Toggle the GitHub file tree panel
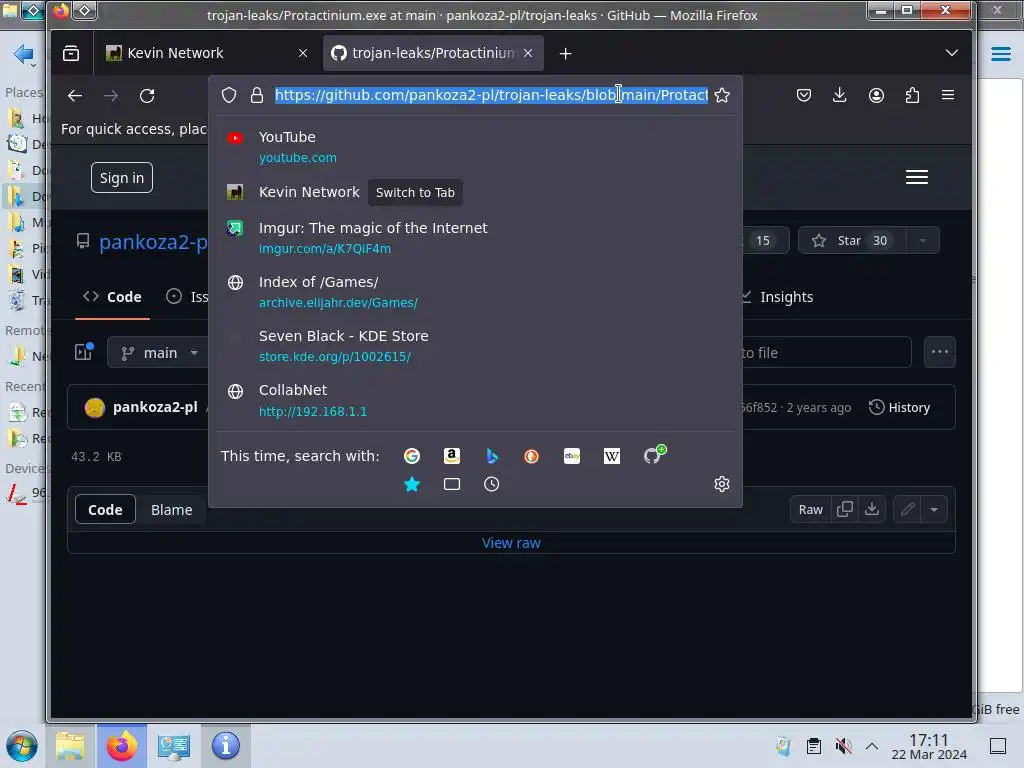 pyautogui.click(x=84, y=352)
